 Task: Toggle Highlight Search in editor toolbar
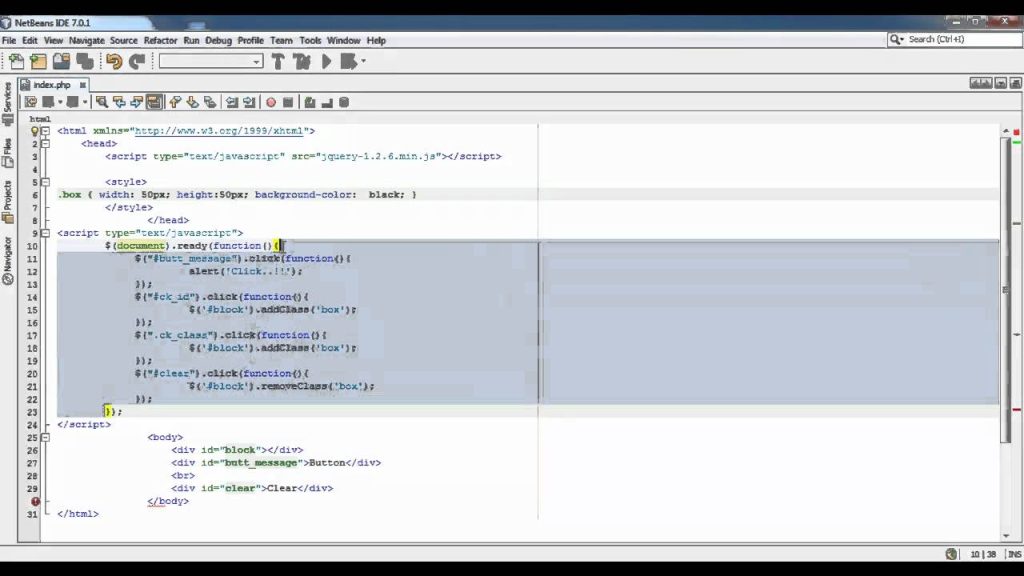(x=153, y=102)
